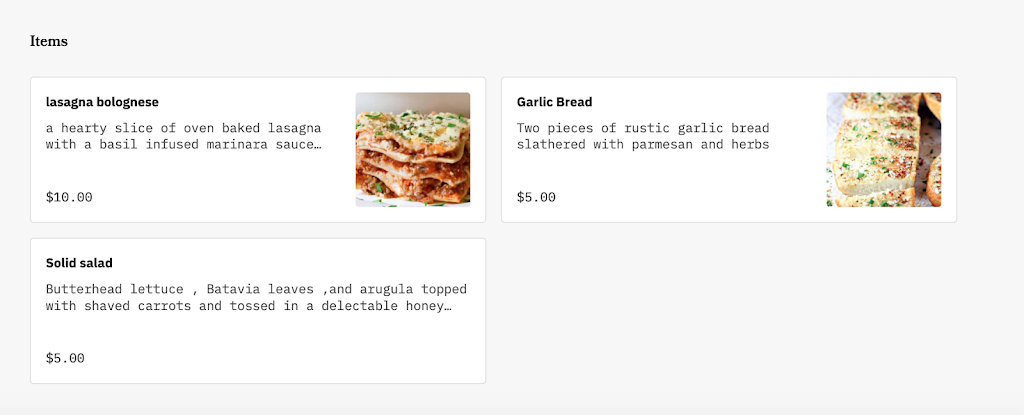Image resolution: width=1024 pixels, height=415 pixels.
Task: Click the Solid salad $5.00 price
Action: [x=65, y=358]
